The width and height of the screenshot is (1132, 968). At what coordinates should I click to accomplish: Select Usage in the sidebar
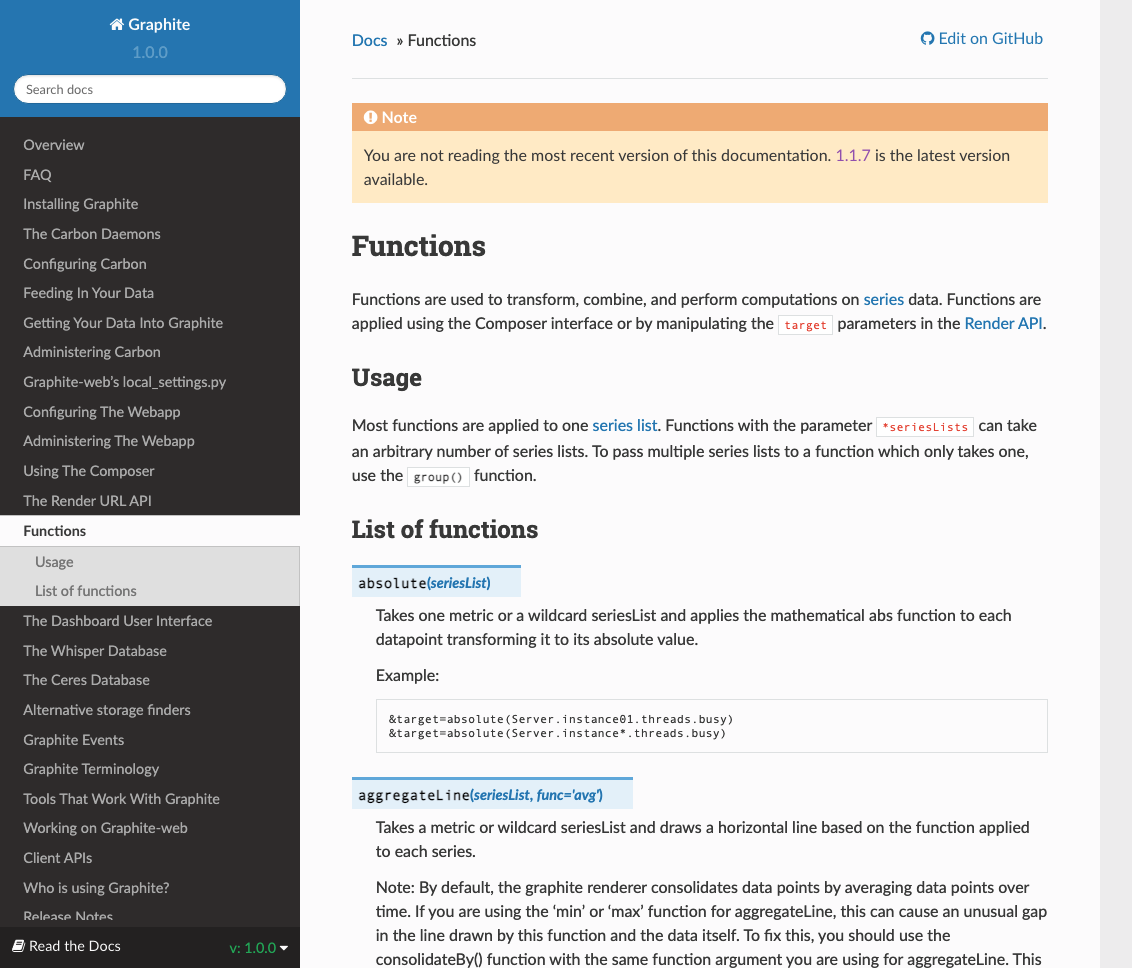(52, 562)
